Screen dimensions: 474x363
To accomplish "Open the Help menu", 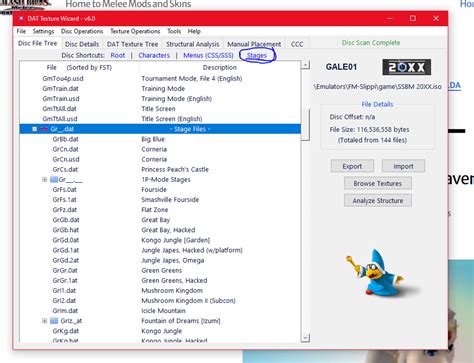I will 194,31.
